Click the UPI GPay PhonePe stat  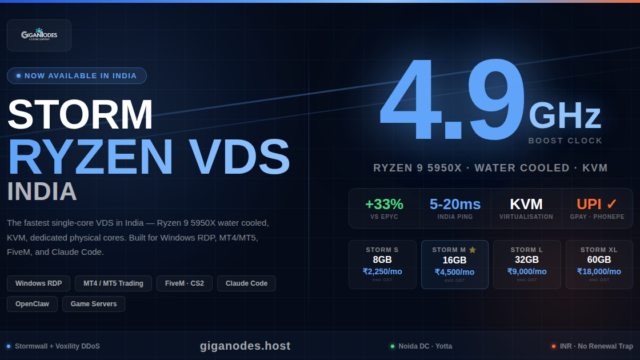click(x=597, y=208)
